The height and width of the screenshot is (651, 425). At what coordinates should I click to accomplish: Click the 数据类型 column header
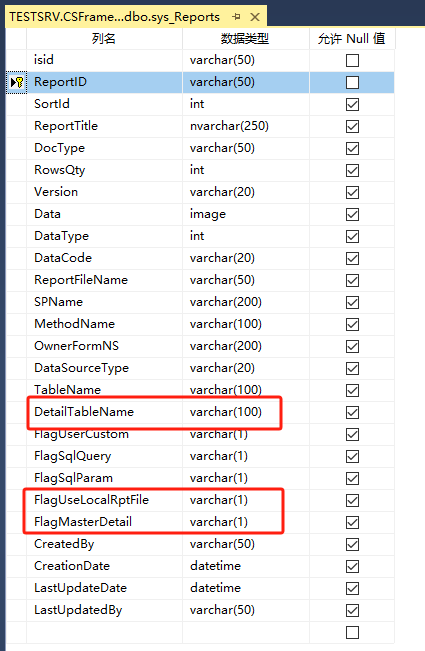(x=246, y=39)
